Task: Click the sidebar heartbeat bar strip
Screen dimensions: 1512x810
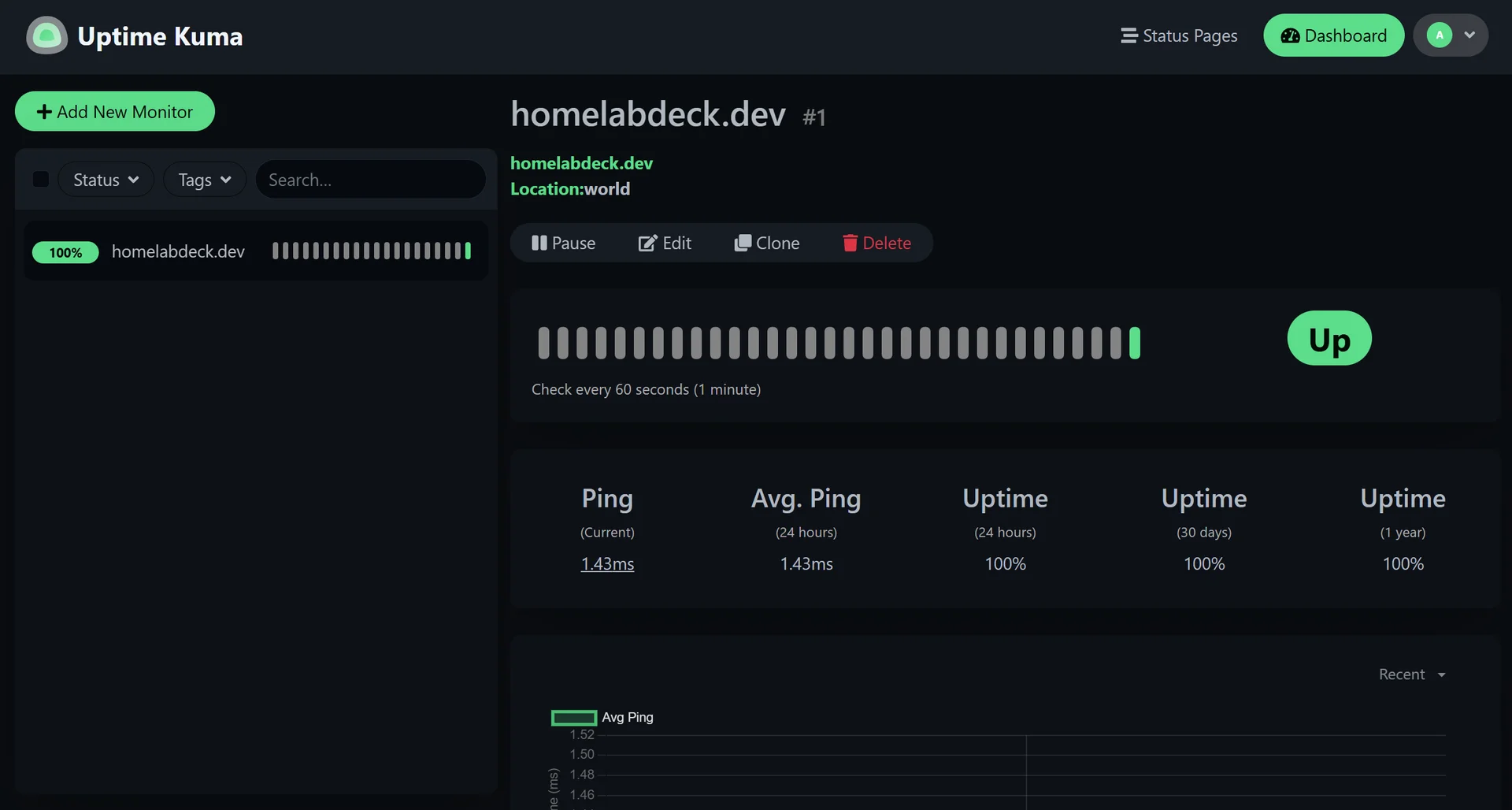Action: (372, 251)
